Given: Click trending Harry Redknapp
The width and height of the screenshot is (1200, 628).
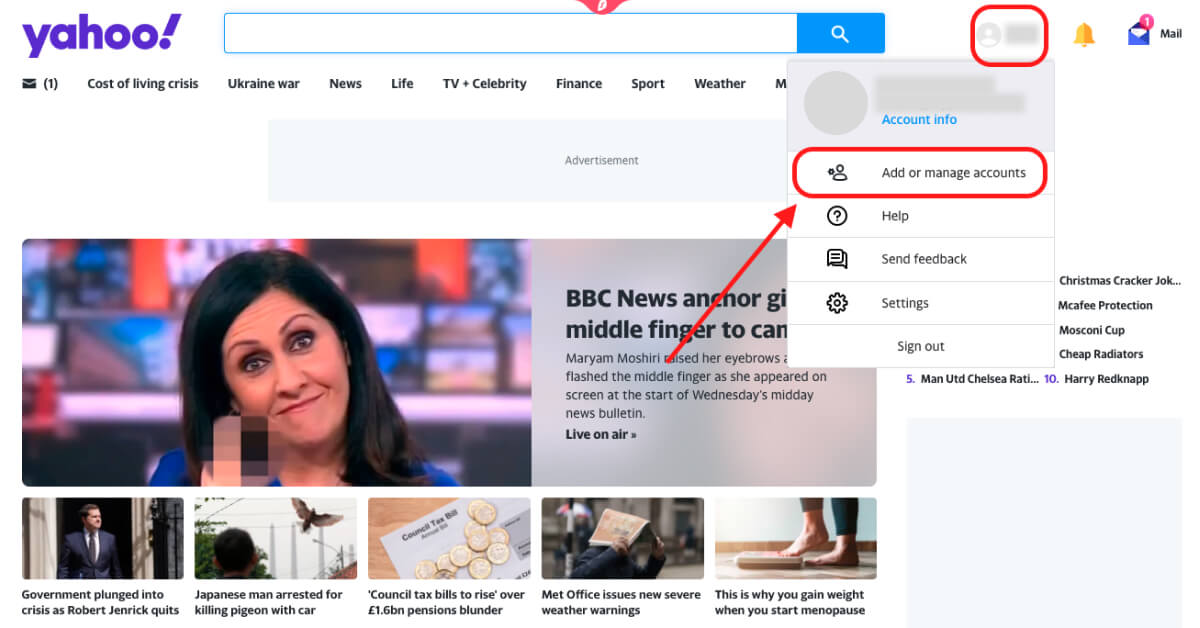Looking at the screenshot, I should tap(1106, 379).
